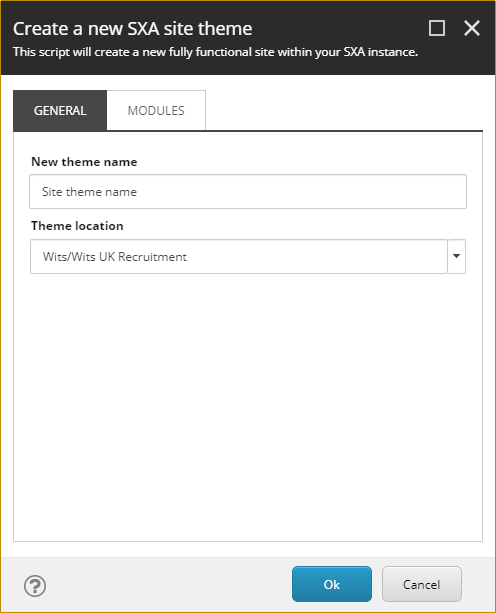This screenshot has width=496, height=613.
Task: Focus the Site theme name input field
Action: [248, 192]
